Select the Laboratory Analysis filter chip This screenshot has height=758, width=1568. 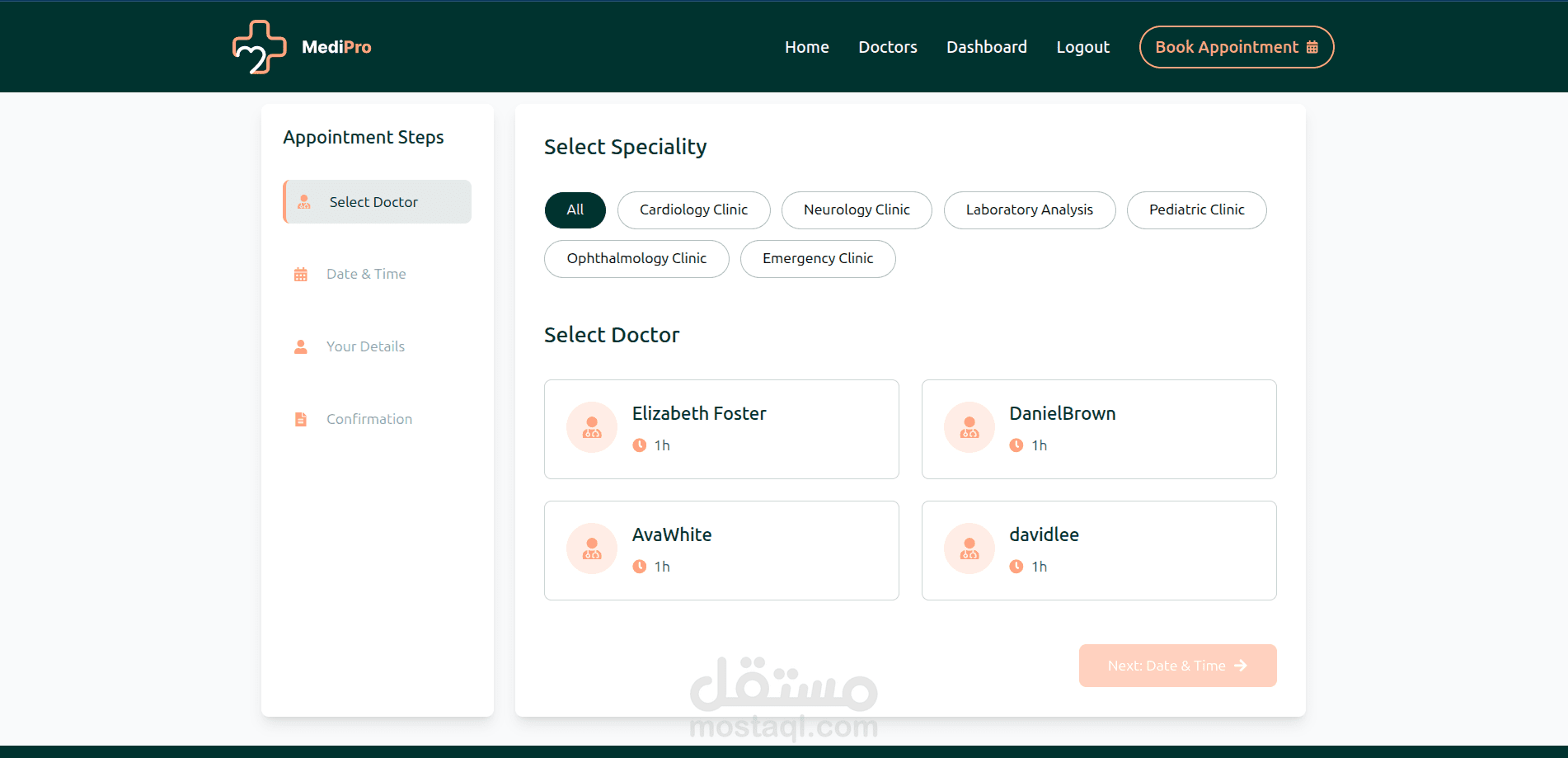click(1030, 210)
